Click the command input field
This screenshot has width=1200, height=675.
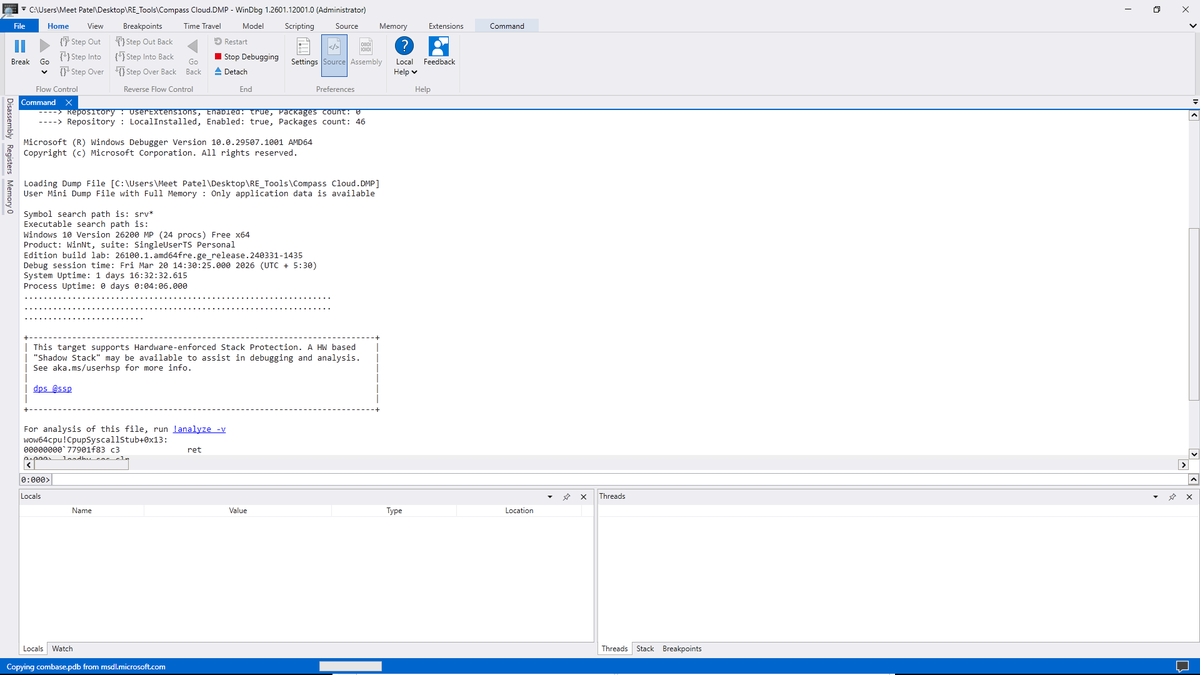pos(620,480)
